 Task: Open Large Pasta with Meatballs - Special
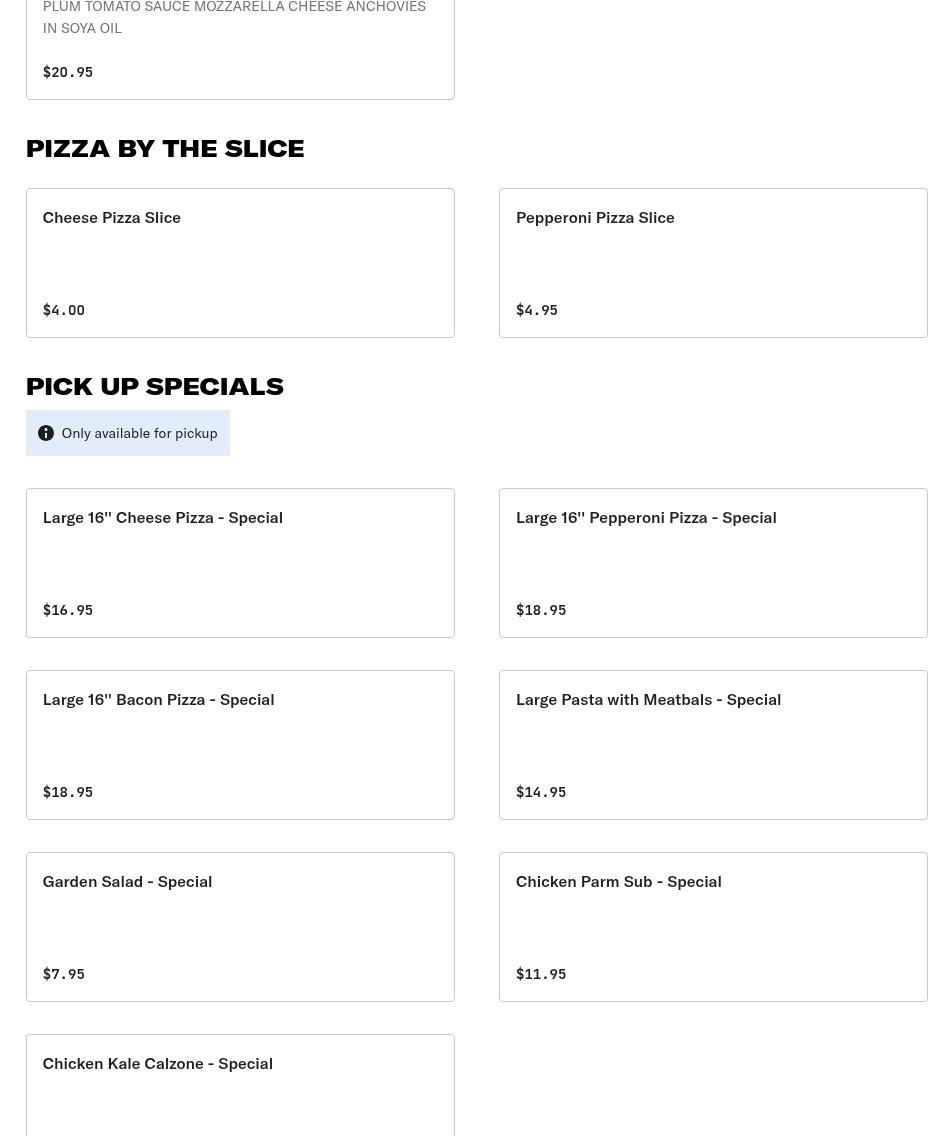click(713, 744)
